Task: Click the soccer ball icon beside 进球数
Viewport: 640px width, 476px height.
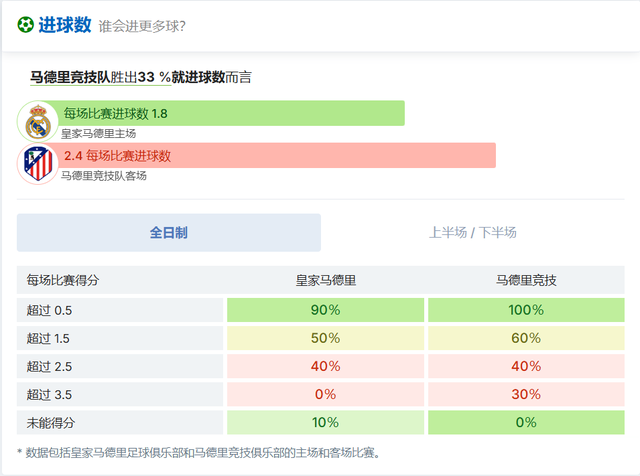Action: (25, 25)
